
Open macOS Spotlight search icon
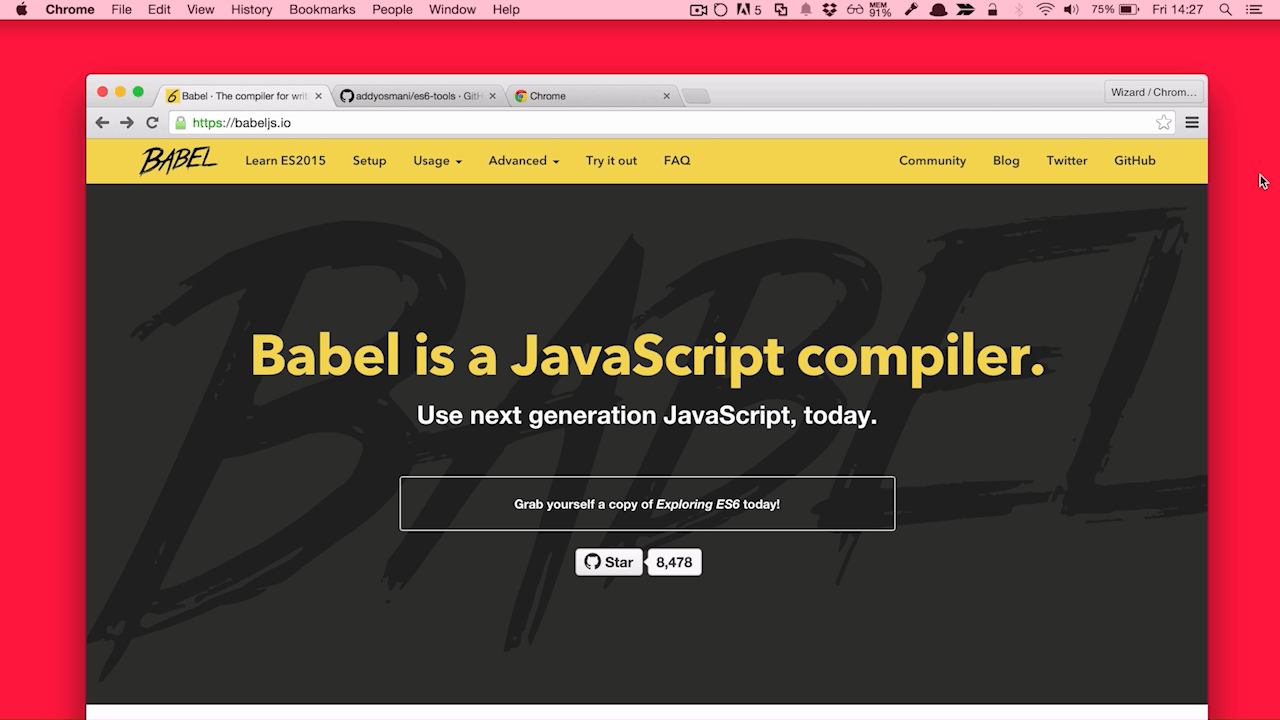click(x=1225, y=10)
